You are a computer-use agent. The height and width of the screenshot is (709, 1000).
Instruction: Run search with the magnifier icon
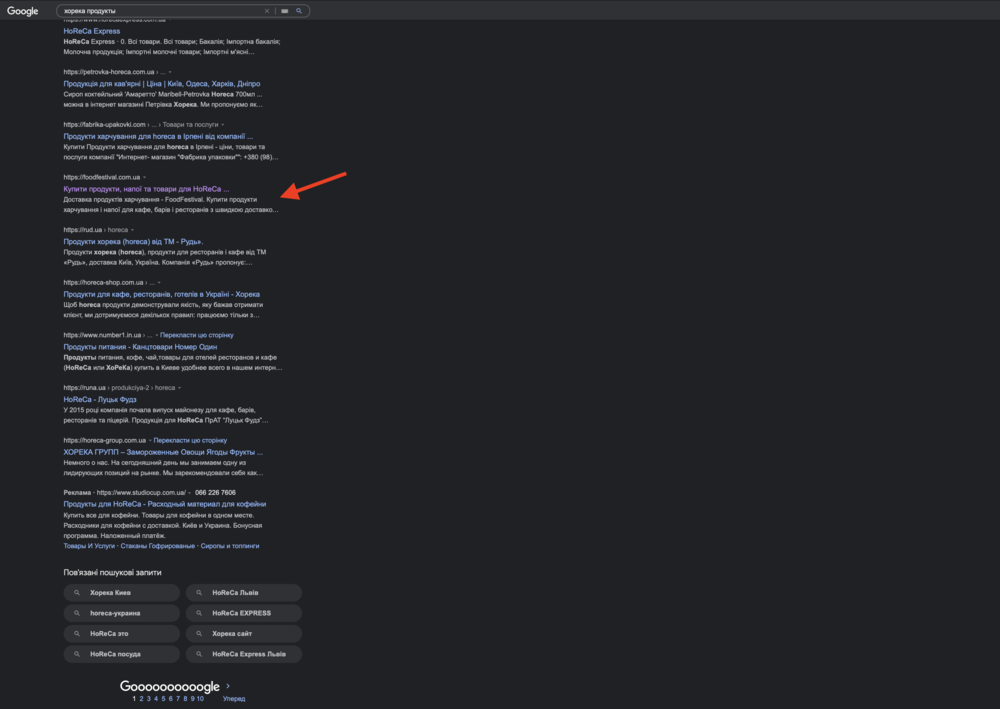(x=298, y=11)
